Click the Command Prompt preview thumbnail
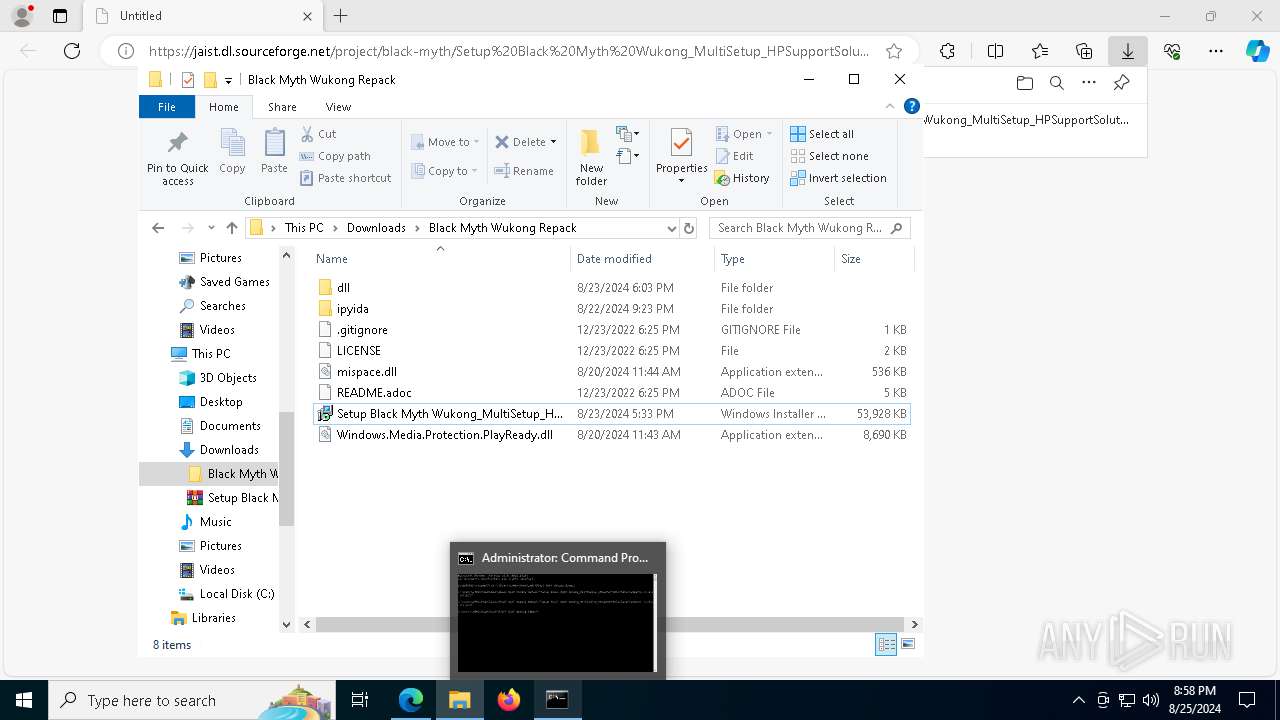The width and height of the screenshot is (1280, 720). [557, 610]
